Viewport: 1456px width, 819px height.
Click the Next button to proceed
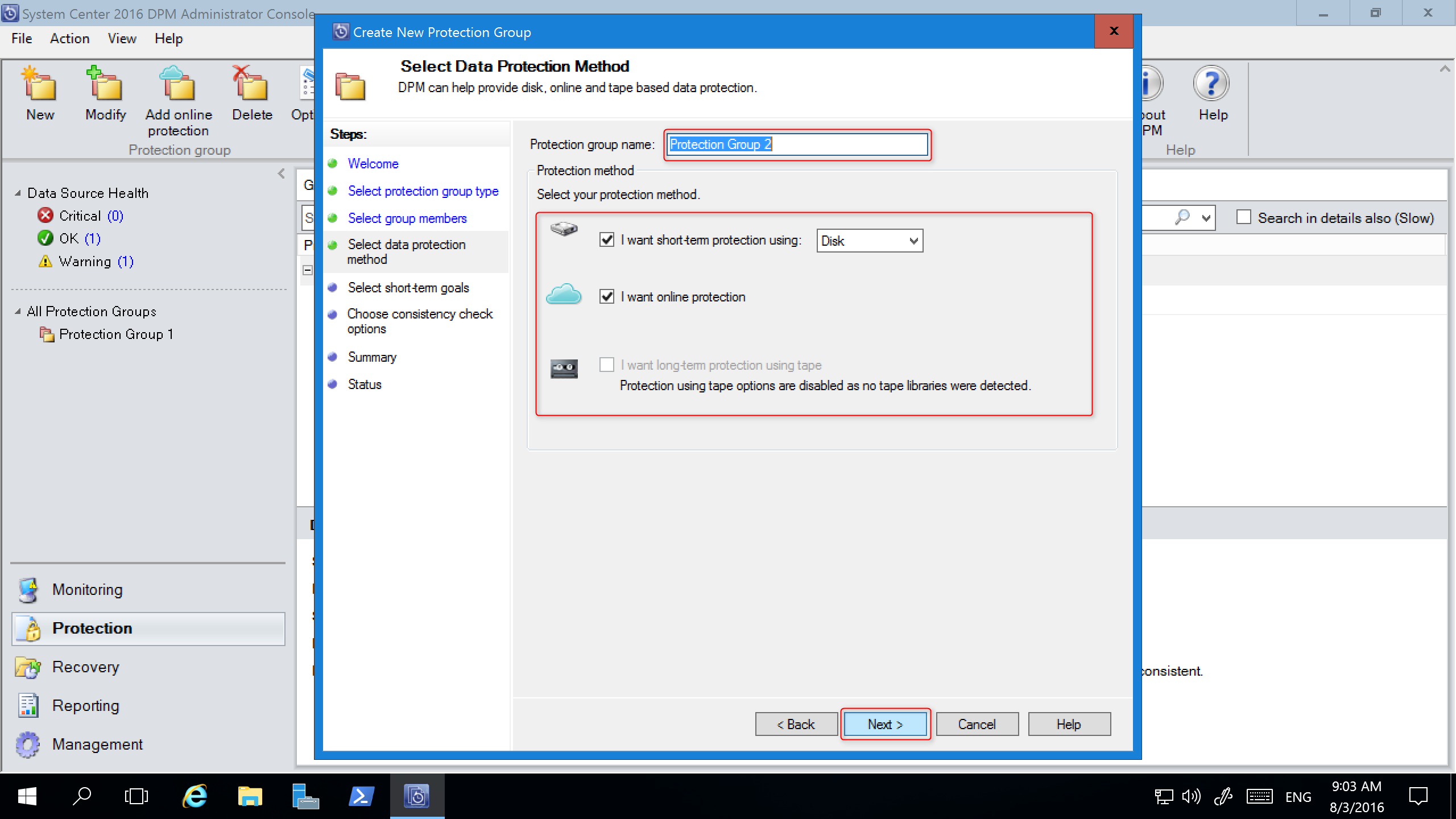(885, 724)
